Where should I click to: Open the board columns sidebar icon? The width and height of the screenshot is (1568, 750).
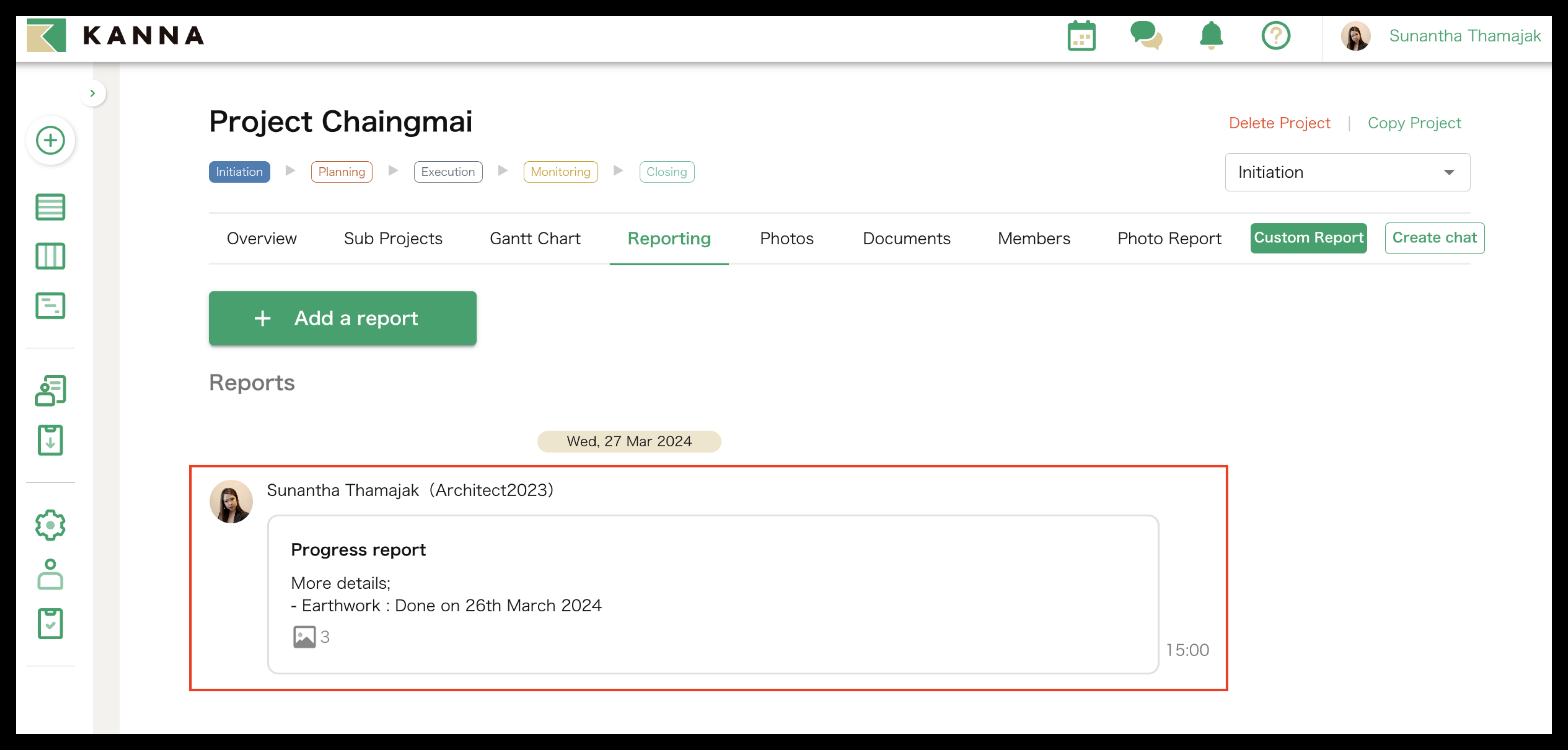point(50,257)
